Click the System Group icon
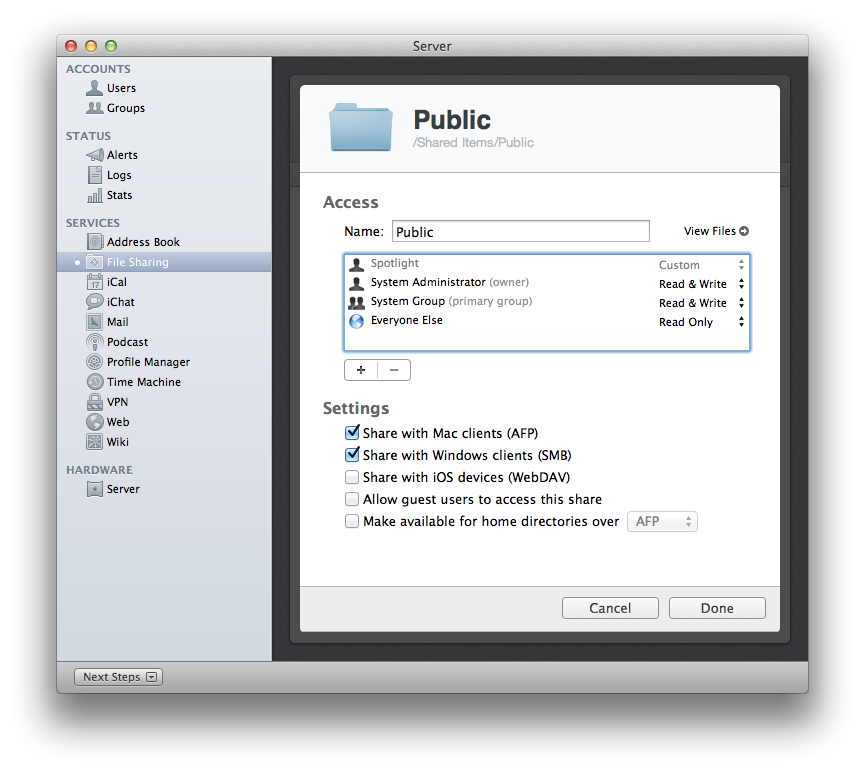Screen dimensions: 865x772 click(356, 302)
